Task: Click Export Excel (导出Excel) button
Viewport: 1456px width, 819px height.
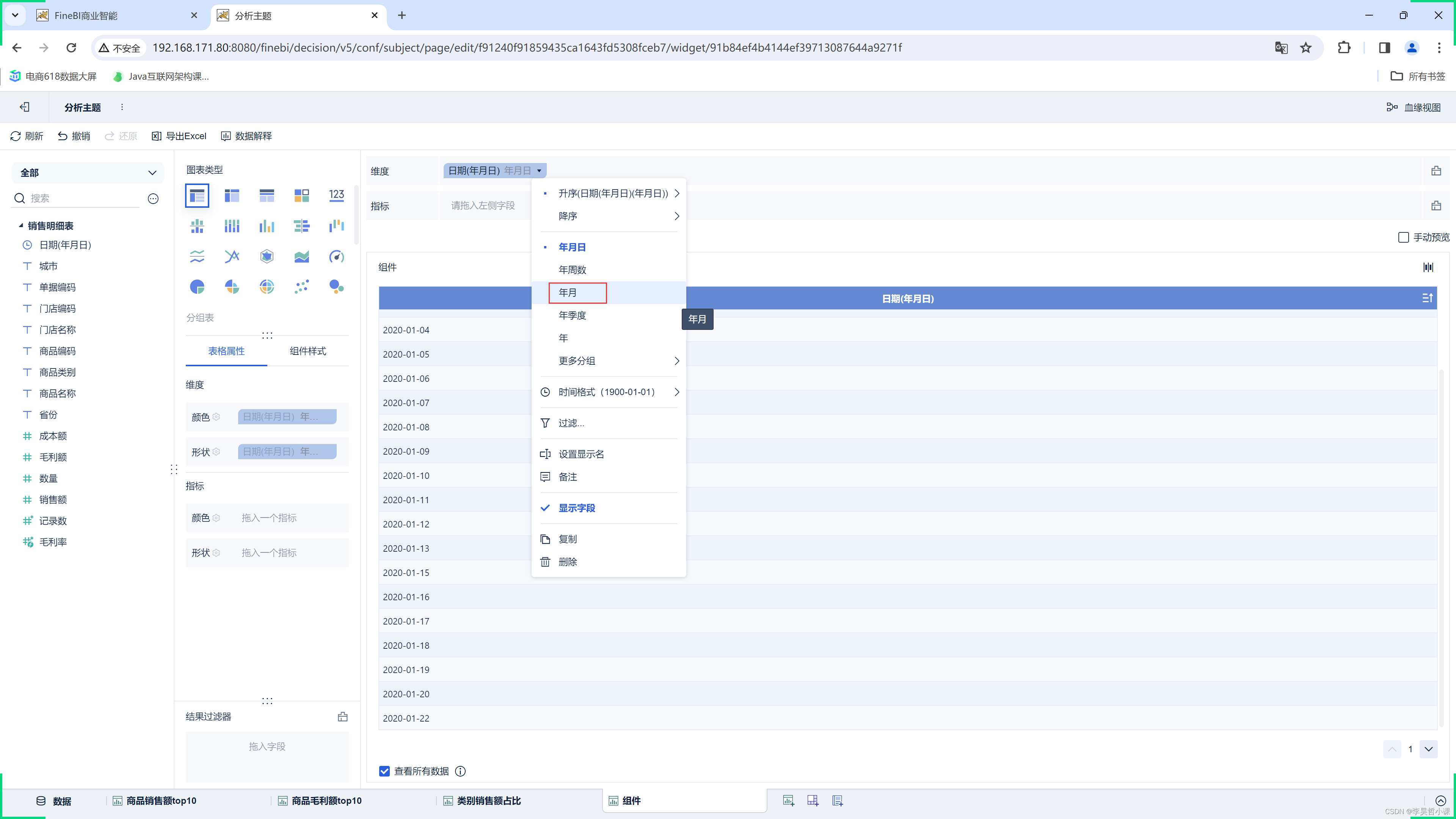Action: [x=179, y=136]
